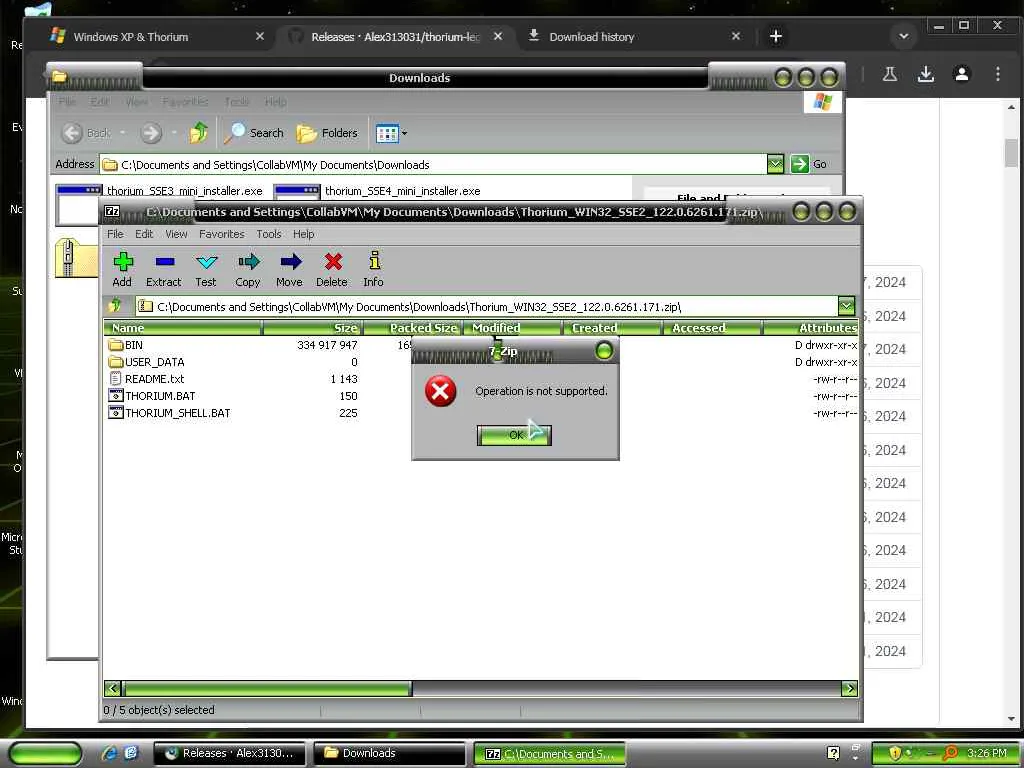Select the USER_DATA folder
This screenshot has height=768, width=1024.
146,362
